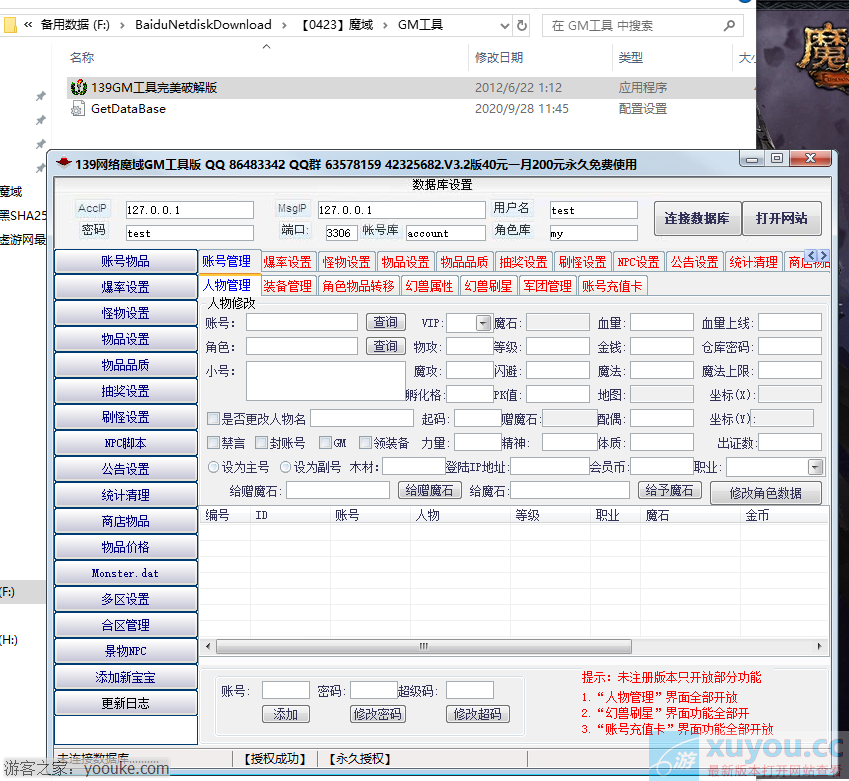Screen dimensions: 849x781
Task: Select the 设为主号 radio option
Action: (x=214, y=467)
